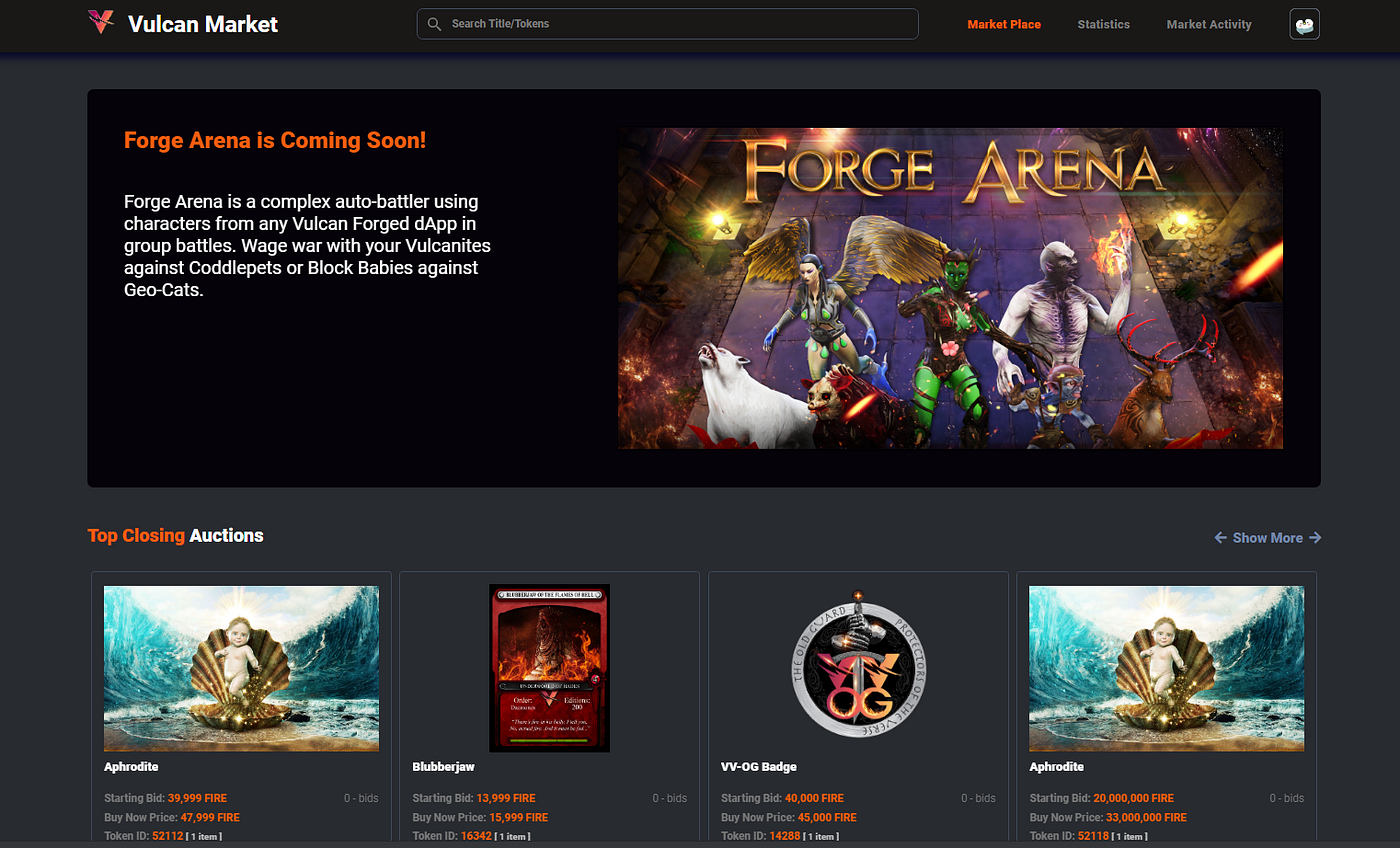Focus the Search Title/Tokens field
The height and width of the screenshot is (848, 1400).
coord(667,24)
